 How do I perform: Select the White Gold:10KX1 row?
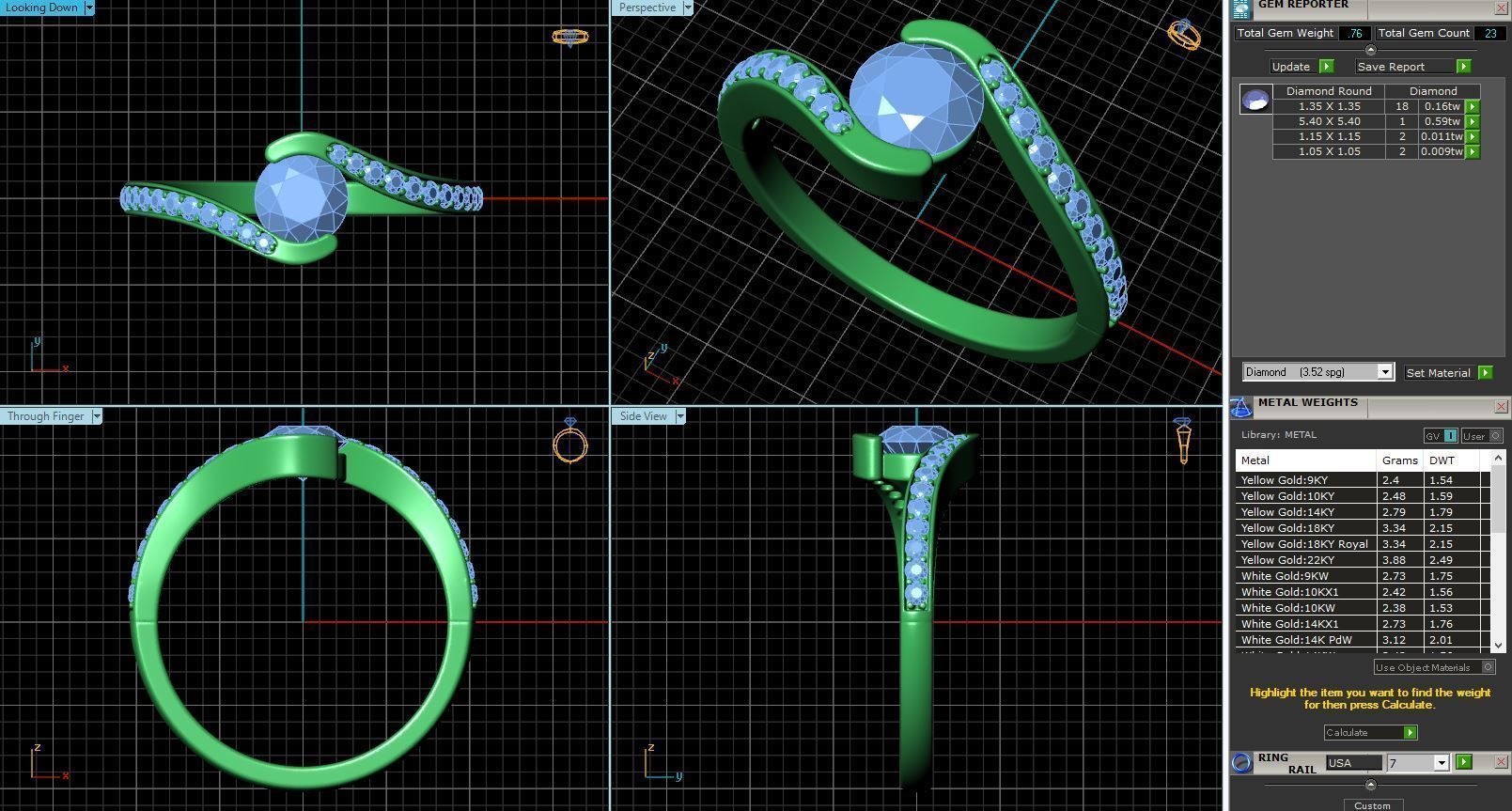click(1363, 592)
